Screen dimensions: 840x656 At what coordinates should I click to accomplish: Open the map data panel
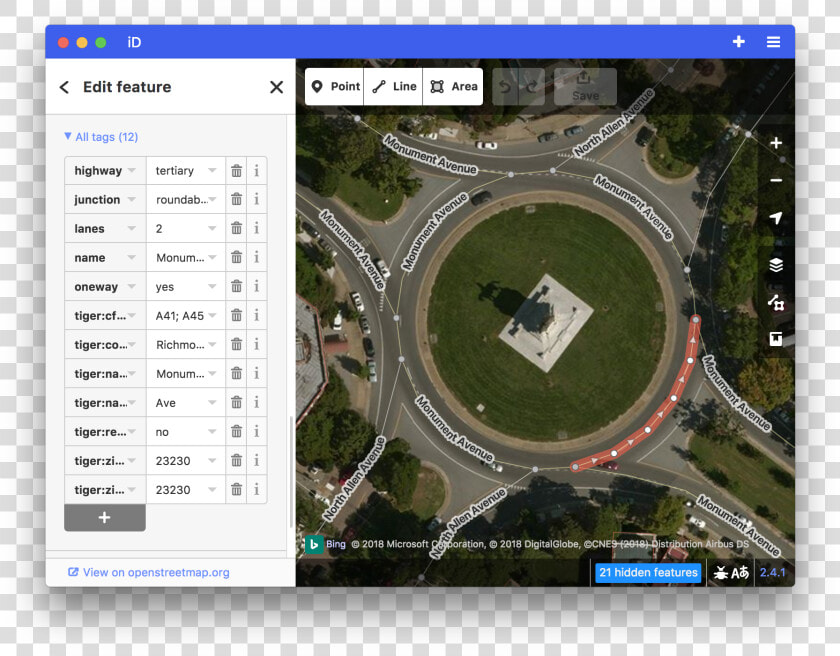coord(776,303)
